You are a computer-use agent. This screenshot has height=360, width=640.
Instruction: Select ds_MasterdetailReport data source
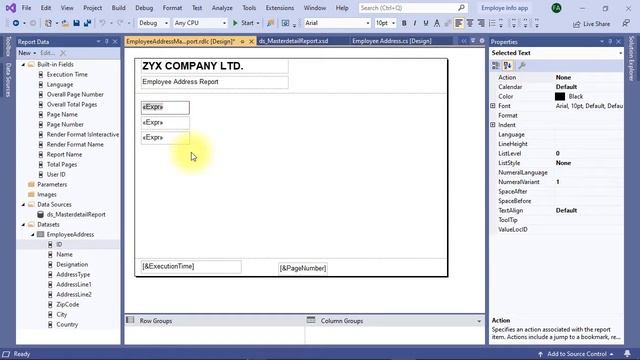pyautogui.click(x=76, y=215)
